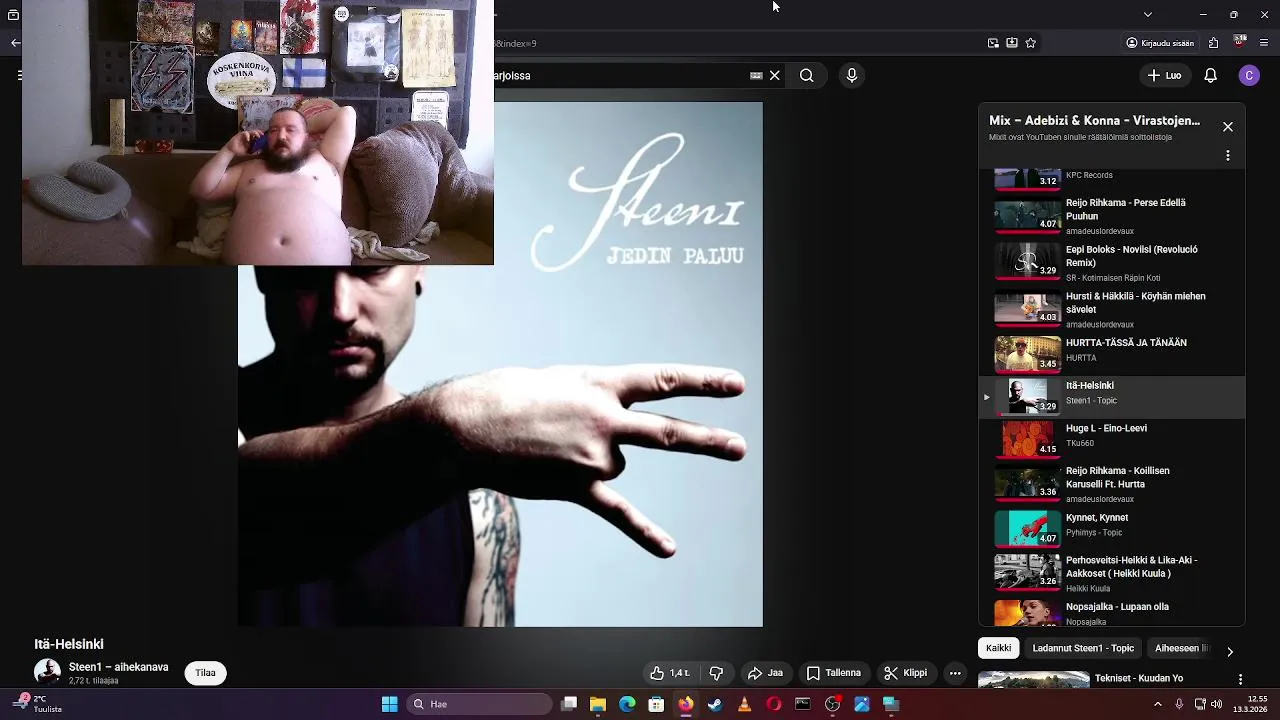Bookmark this page with the star icon
The image size is (1280, 720).
pyautogui.click(x=1031, y=43)
